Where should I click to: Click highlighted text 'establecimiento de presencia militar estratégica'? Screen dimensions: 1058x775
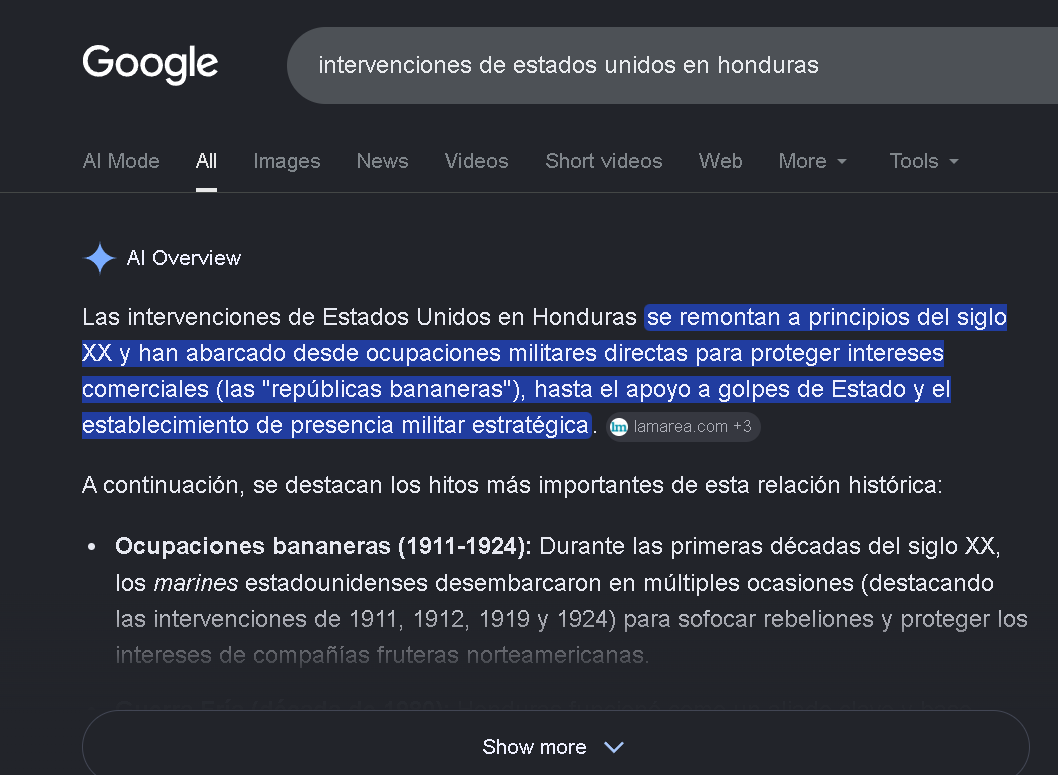pos(335,426)
